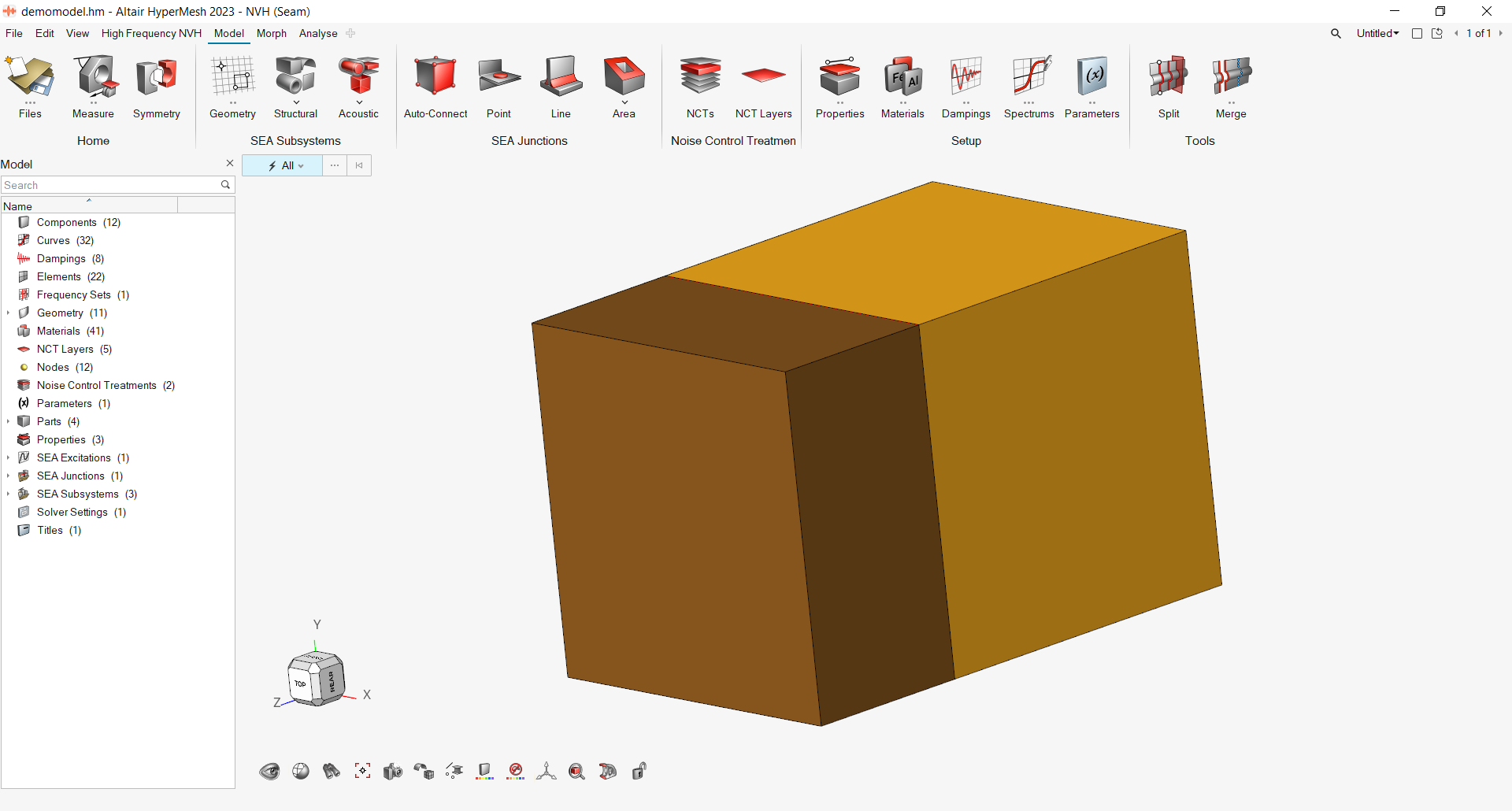Expand the Geometry tree node
Image resolution: width=1512 pixels, height=811 pixels.
point(8,313)
